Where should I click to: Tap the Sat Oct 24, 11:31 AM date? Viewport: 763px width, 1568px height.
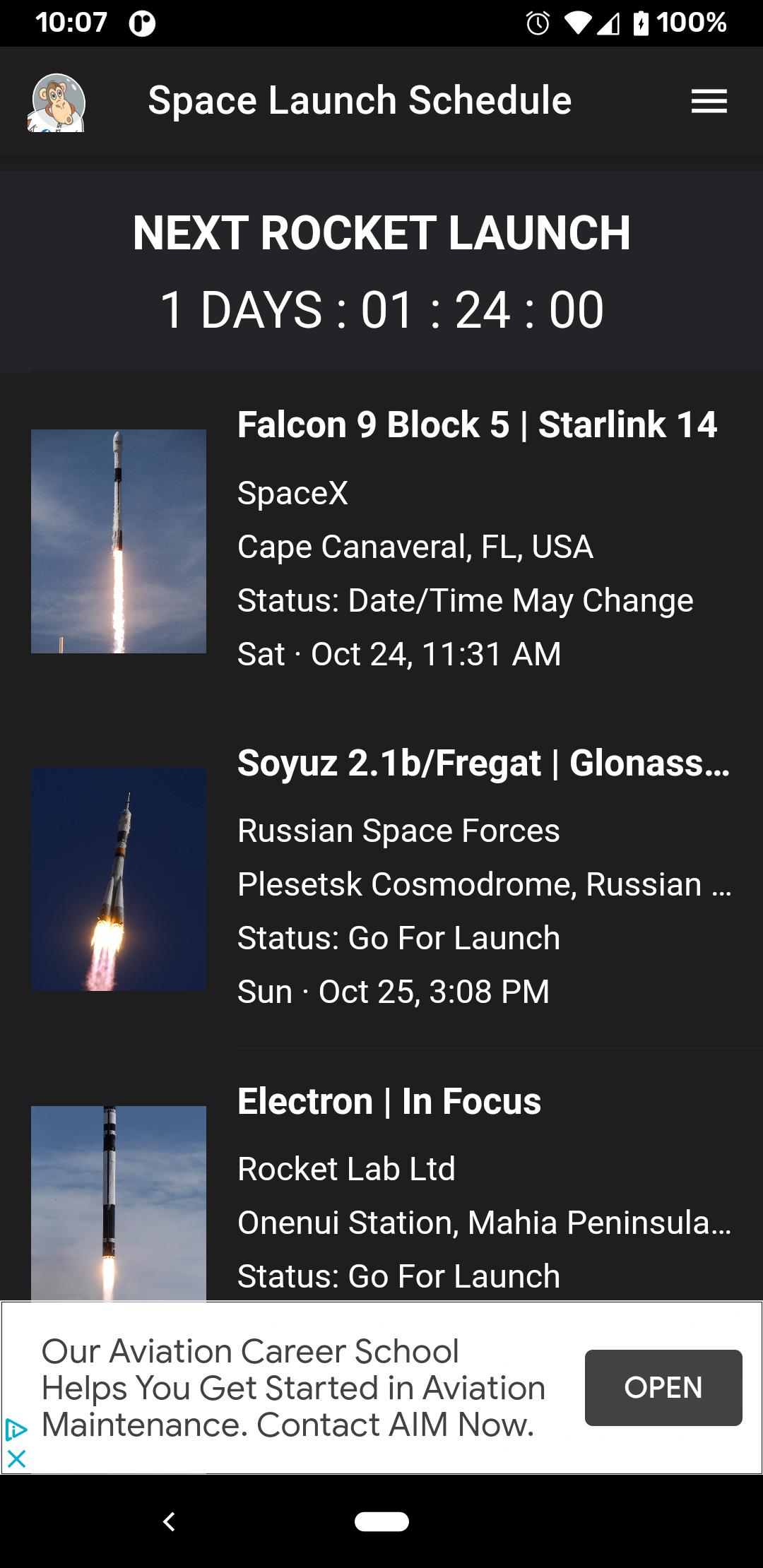click(x=399, y=654)
